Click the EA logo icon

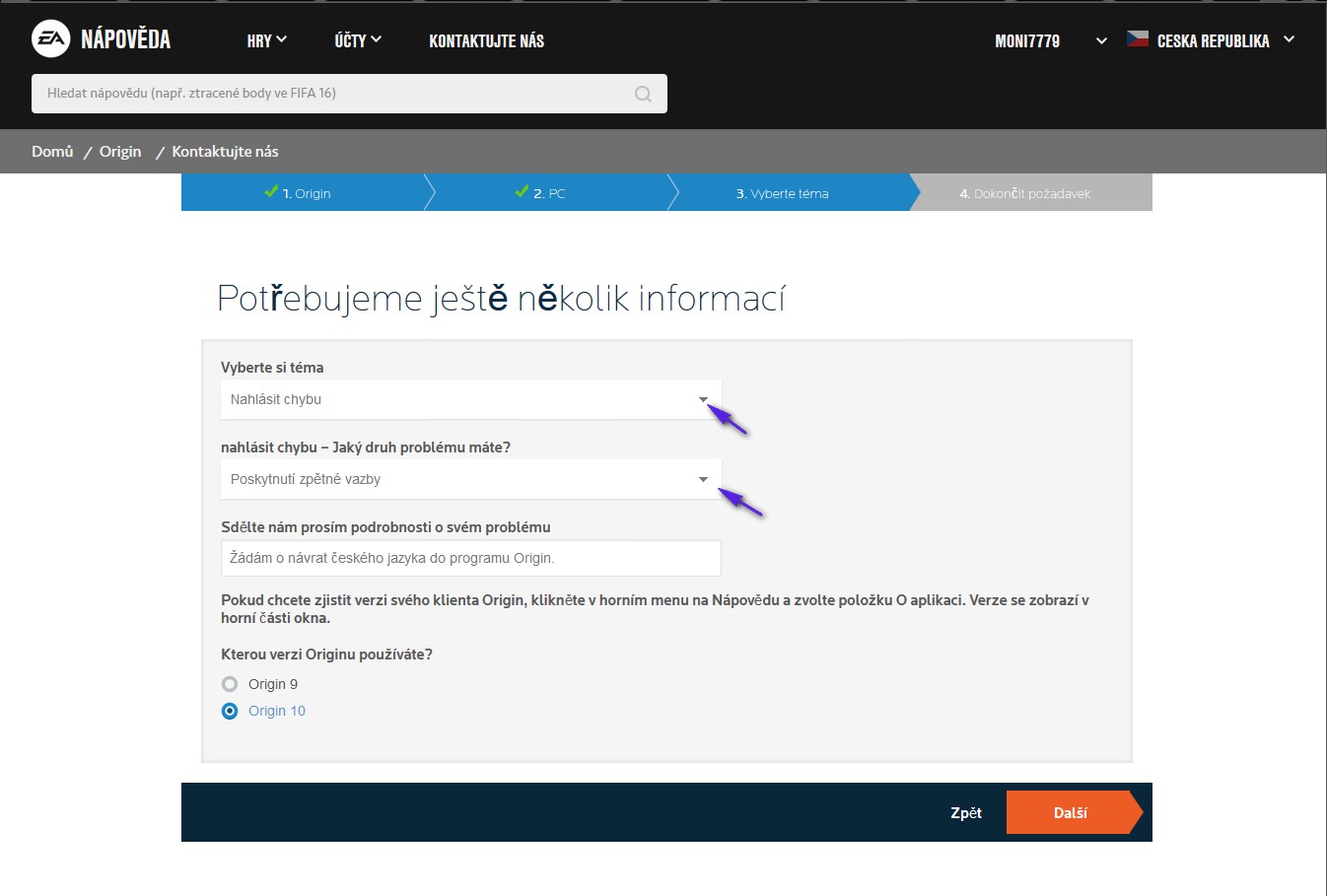point(51,39)
